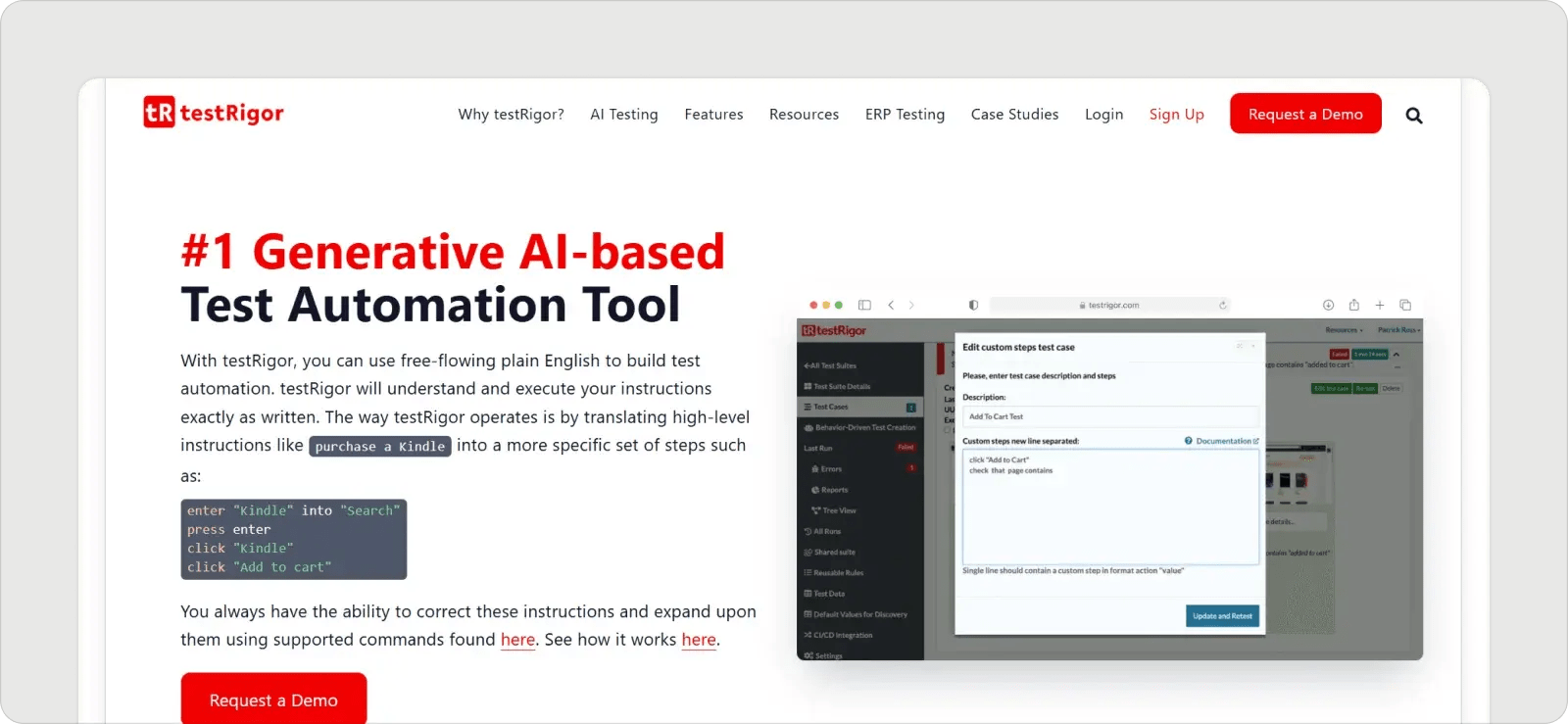Click the downloads icon in the demo browser
The height and width of the screenshot is (724, 1568).
pyautogui.click(x=1328, y=305)
